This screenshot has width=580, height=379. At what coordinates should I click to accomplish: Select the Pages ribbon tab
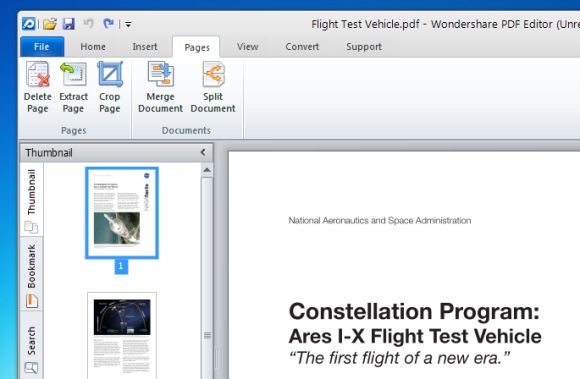(196, 47)
